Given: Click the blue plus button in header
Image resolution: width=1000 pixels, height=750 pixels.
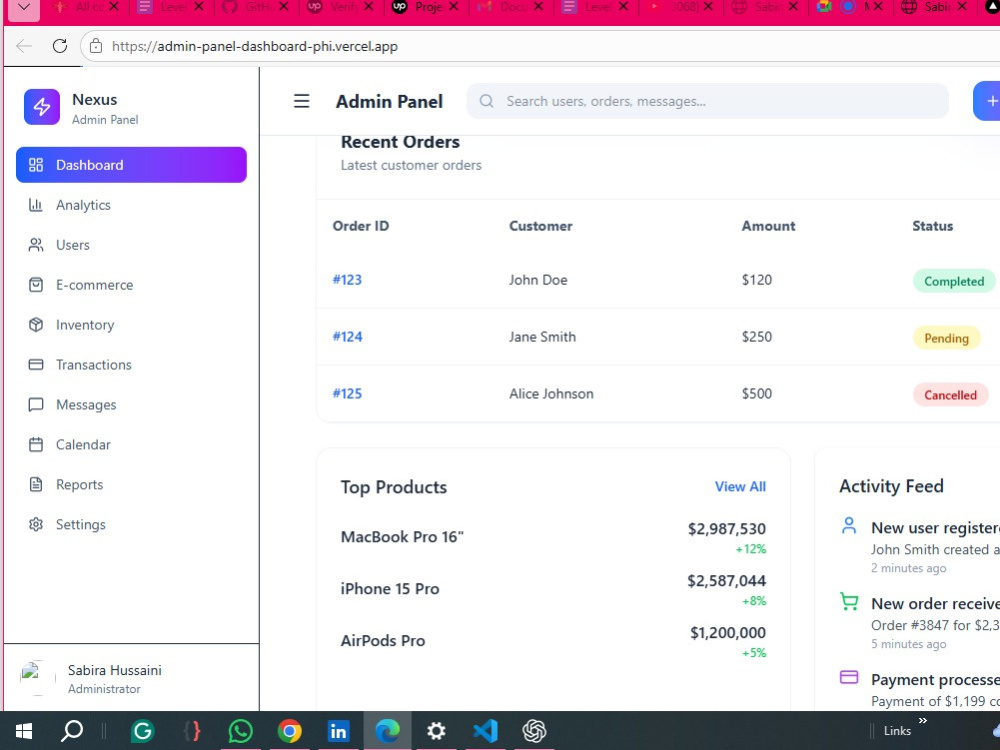Looking at the screenshot, I should (987, 101).
